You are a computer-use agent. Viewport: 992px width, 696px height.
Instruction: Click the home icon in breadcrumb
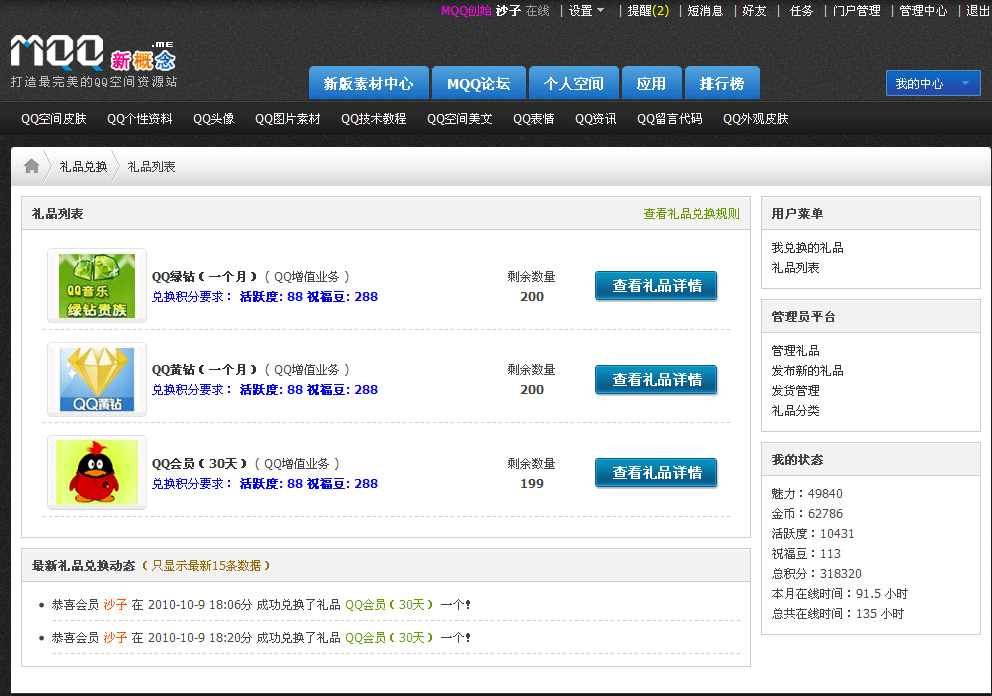31,166
